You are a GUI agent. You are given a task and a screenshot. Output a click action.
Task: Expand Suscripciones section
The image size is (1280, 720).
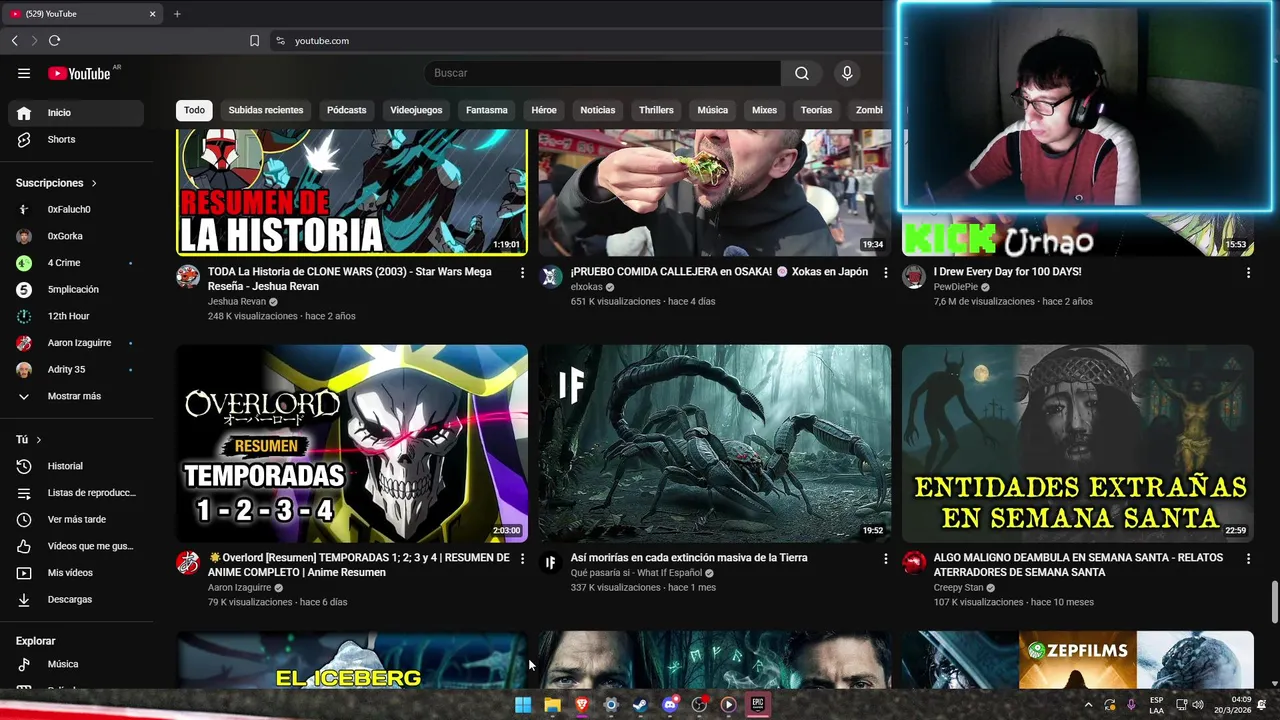point(57,183)
